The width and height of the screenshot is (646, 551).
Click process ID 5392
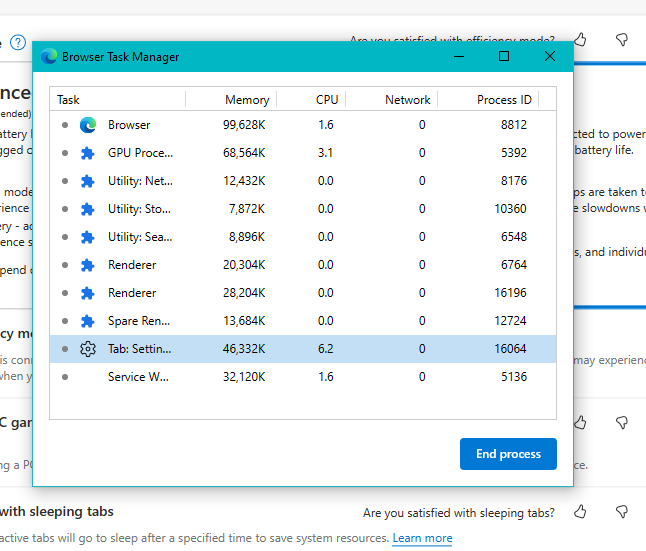click(514, 153)
